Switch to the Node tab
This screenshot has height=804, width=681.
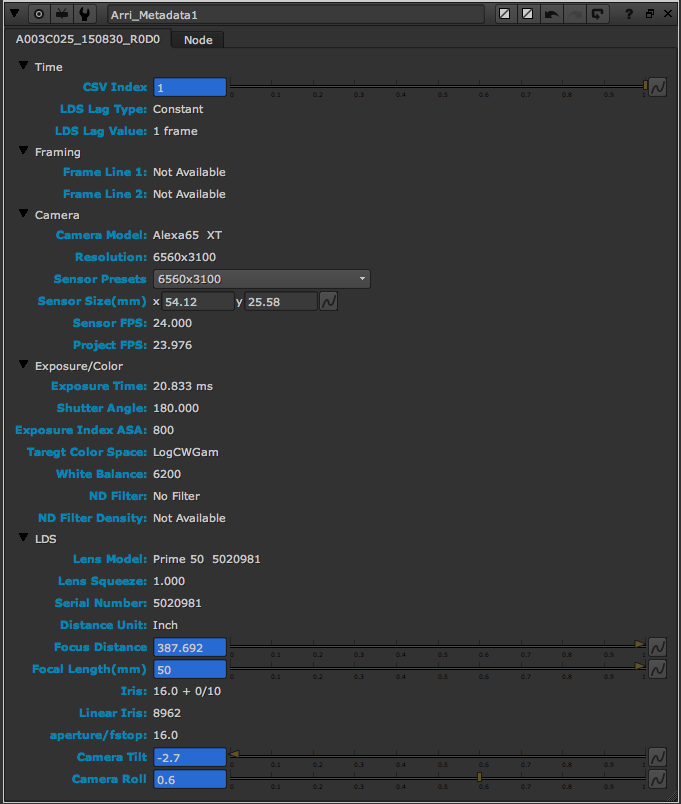pos(197,40)
